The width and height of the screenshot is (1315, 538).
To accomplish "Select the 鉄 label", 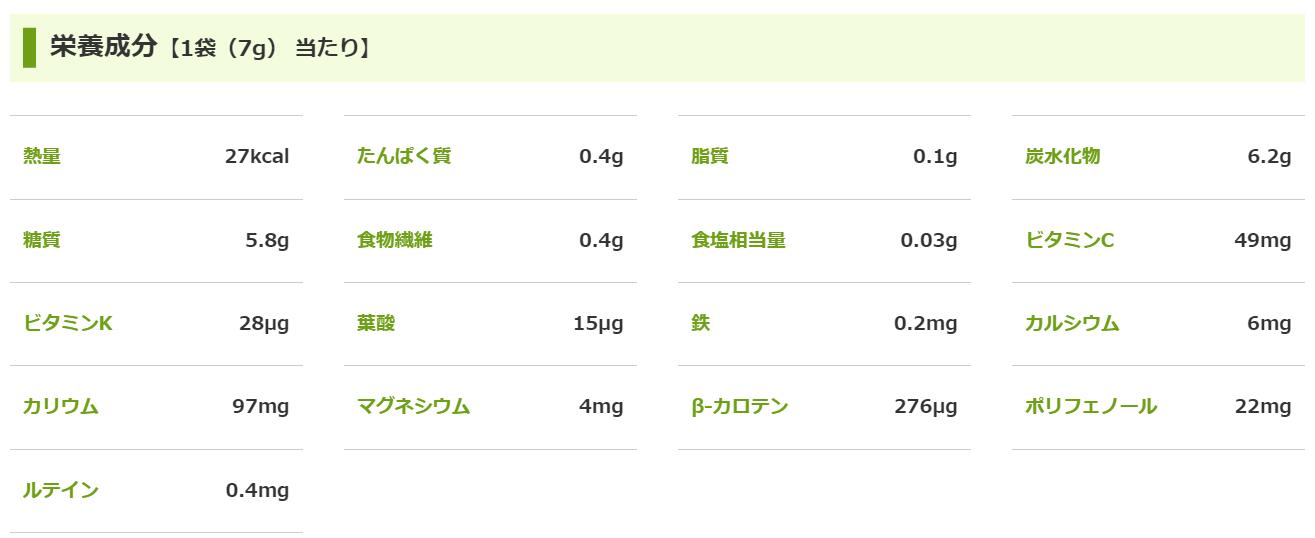I will pyautogui.click(x=700, y=323).
